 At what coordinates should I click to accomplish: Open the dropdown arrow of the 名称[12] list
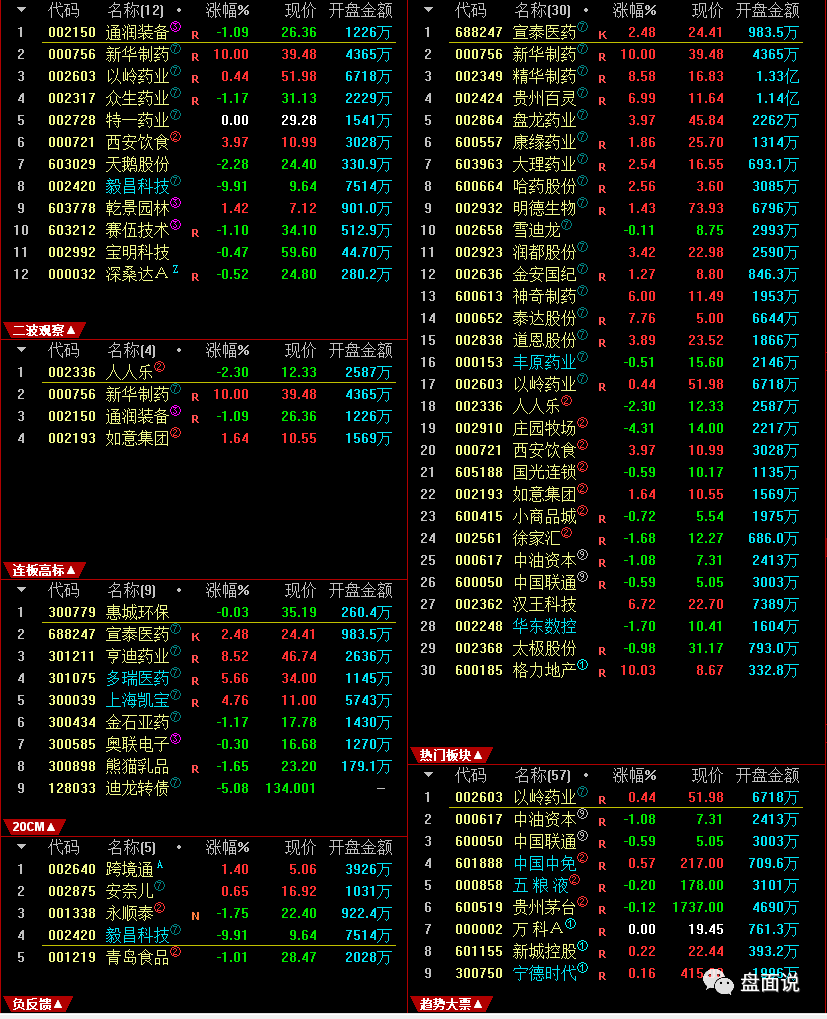[21, 10]
